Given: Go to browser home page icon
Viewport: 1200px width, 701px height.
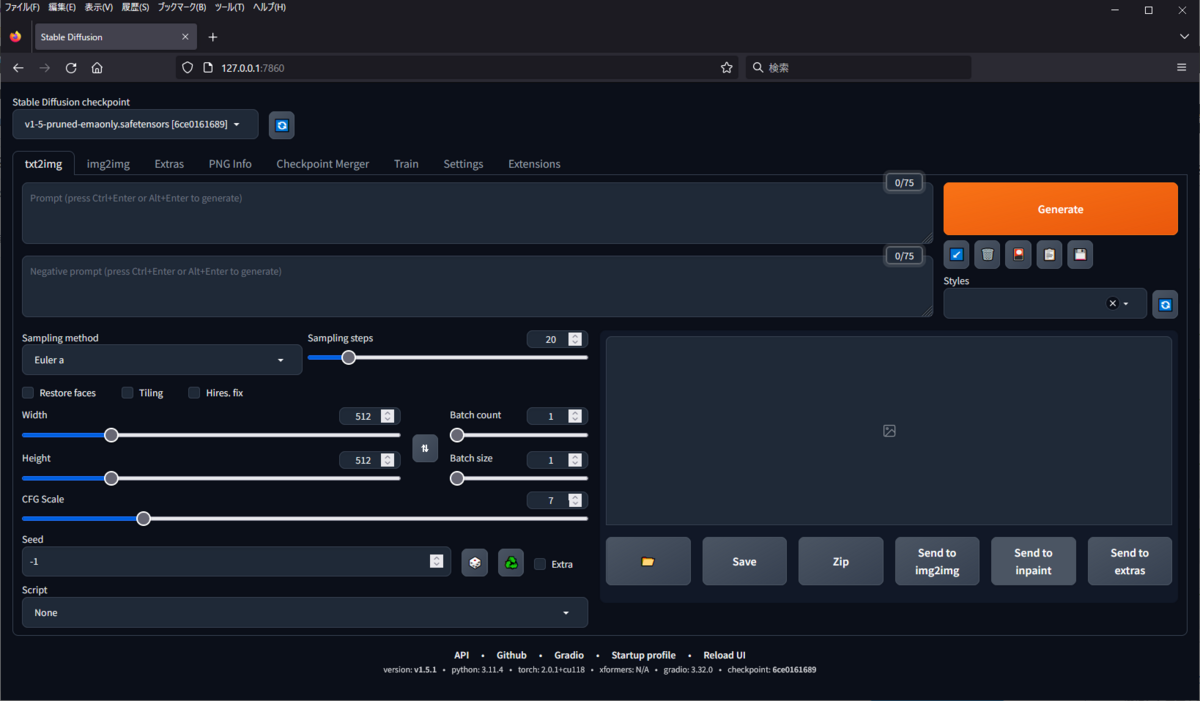Looking at the screenshot, I should [97, 68].
